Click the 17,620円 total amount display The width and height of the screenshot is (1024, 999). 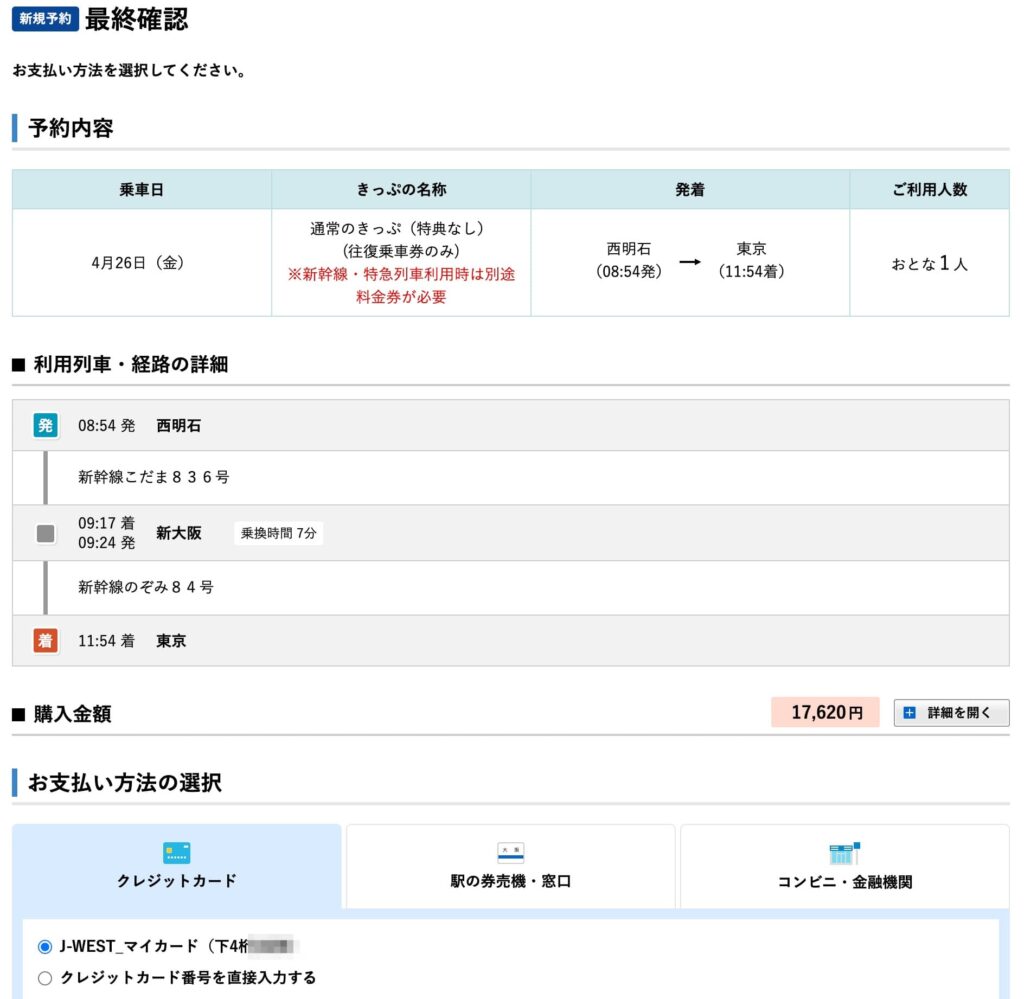click(x=825, y=712)
